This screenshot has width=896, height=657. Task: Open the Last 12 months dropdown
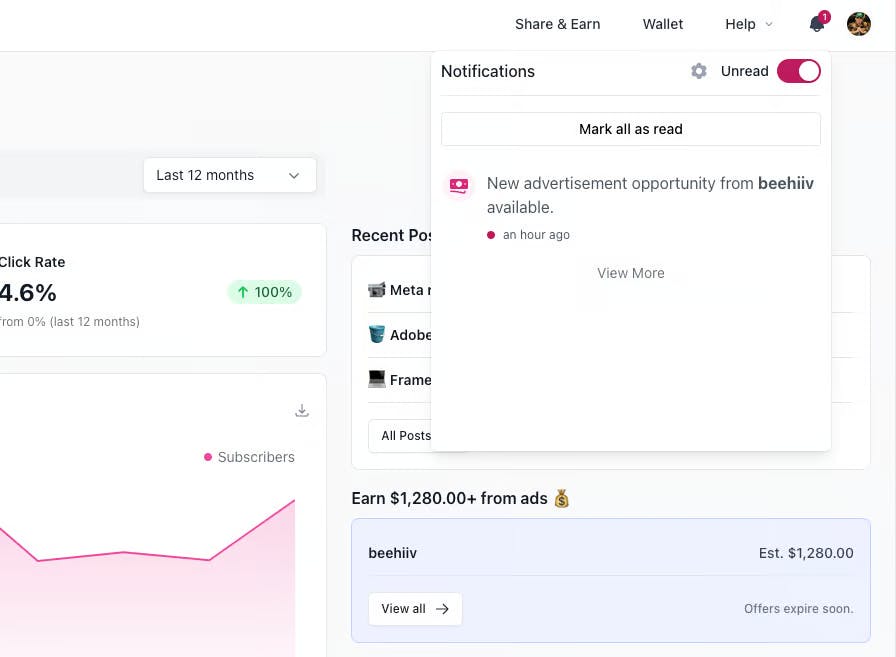[230, 175]
